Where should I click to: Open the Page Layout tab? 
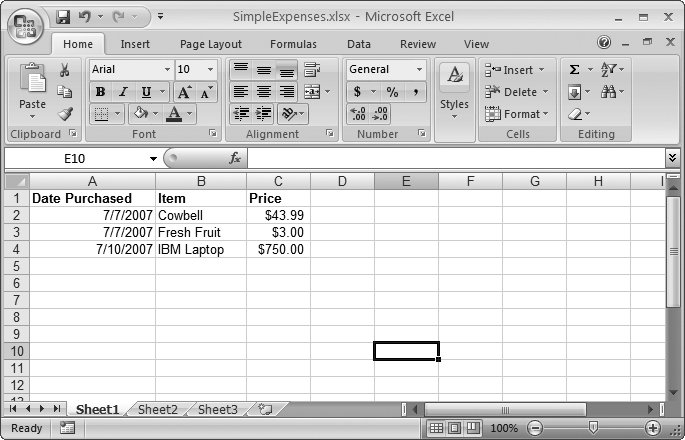tap(211, 44)
